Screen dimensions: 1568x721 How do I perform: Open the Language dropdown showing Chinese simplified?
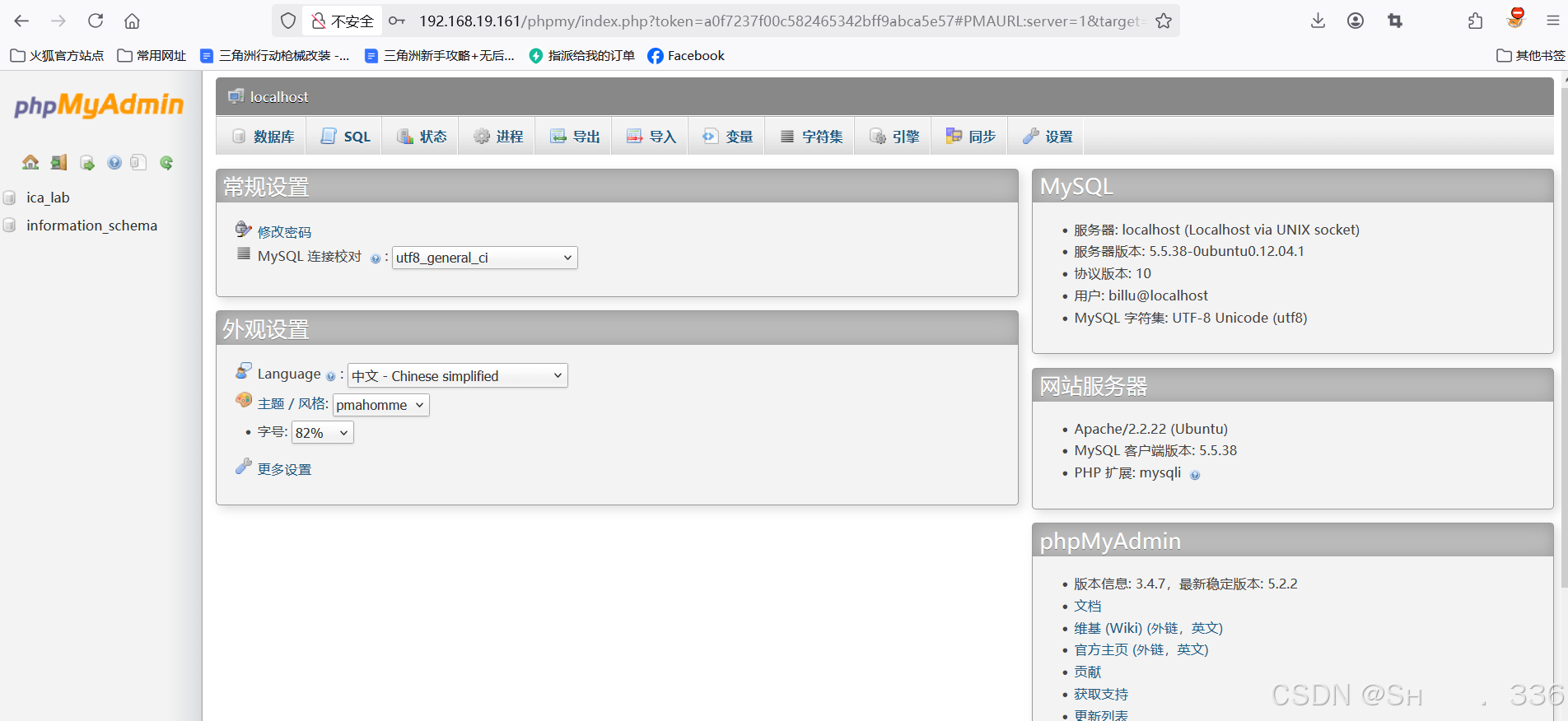click(458, 375)
